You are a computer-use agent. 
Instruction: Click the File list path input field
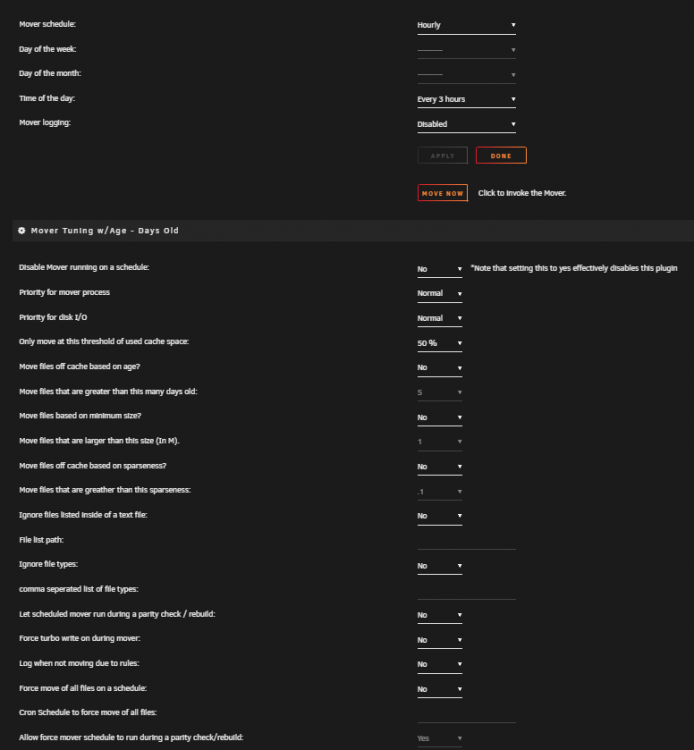click(x=466, y=541)
